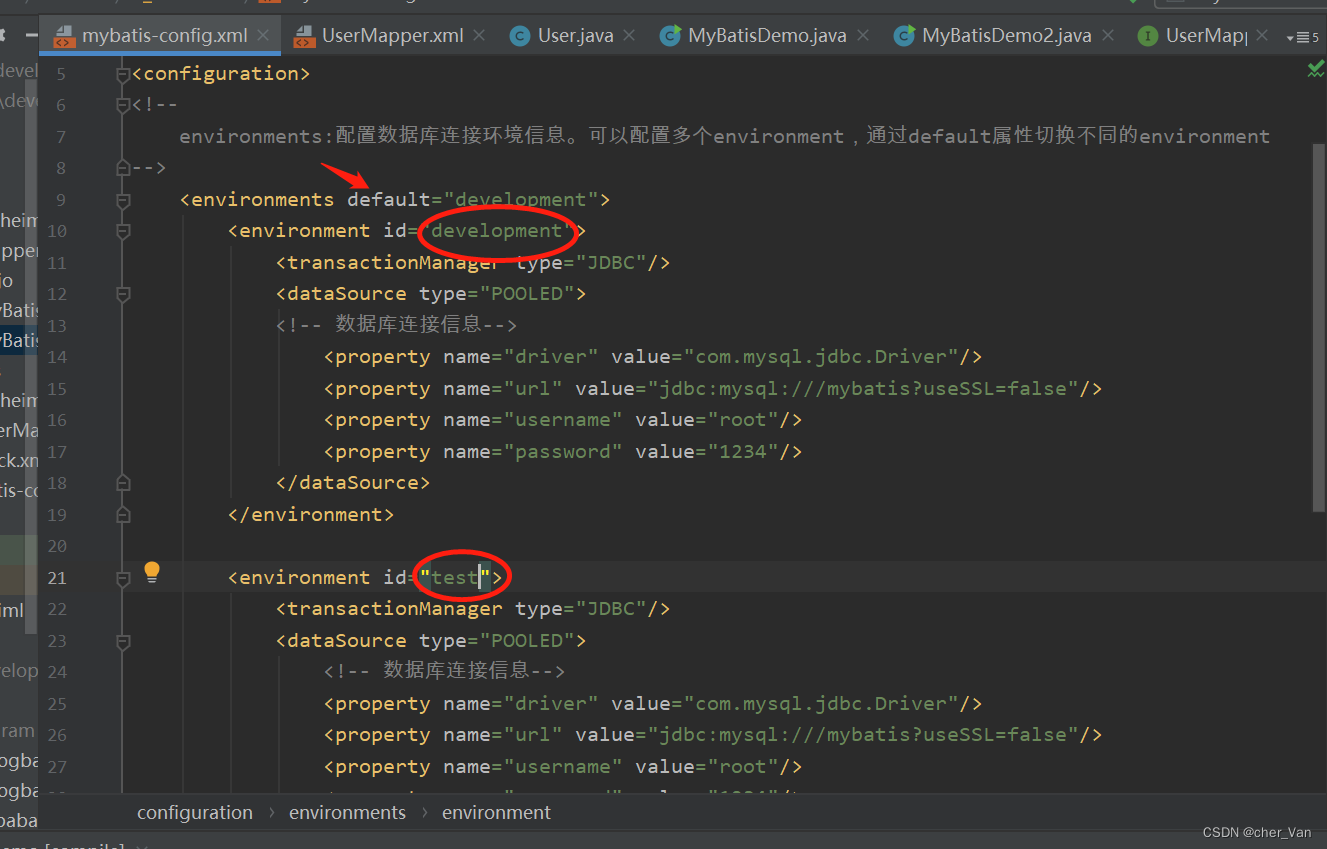The width and height of the screenshot is (1327, 849).
Task: Click the closing </dataSource> tag on line 18
Action: point(353,483)
